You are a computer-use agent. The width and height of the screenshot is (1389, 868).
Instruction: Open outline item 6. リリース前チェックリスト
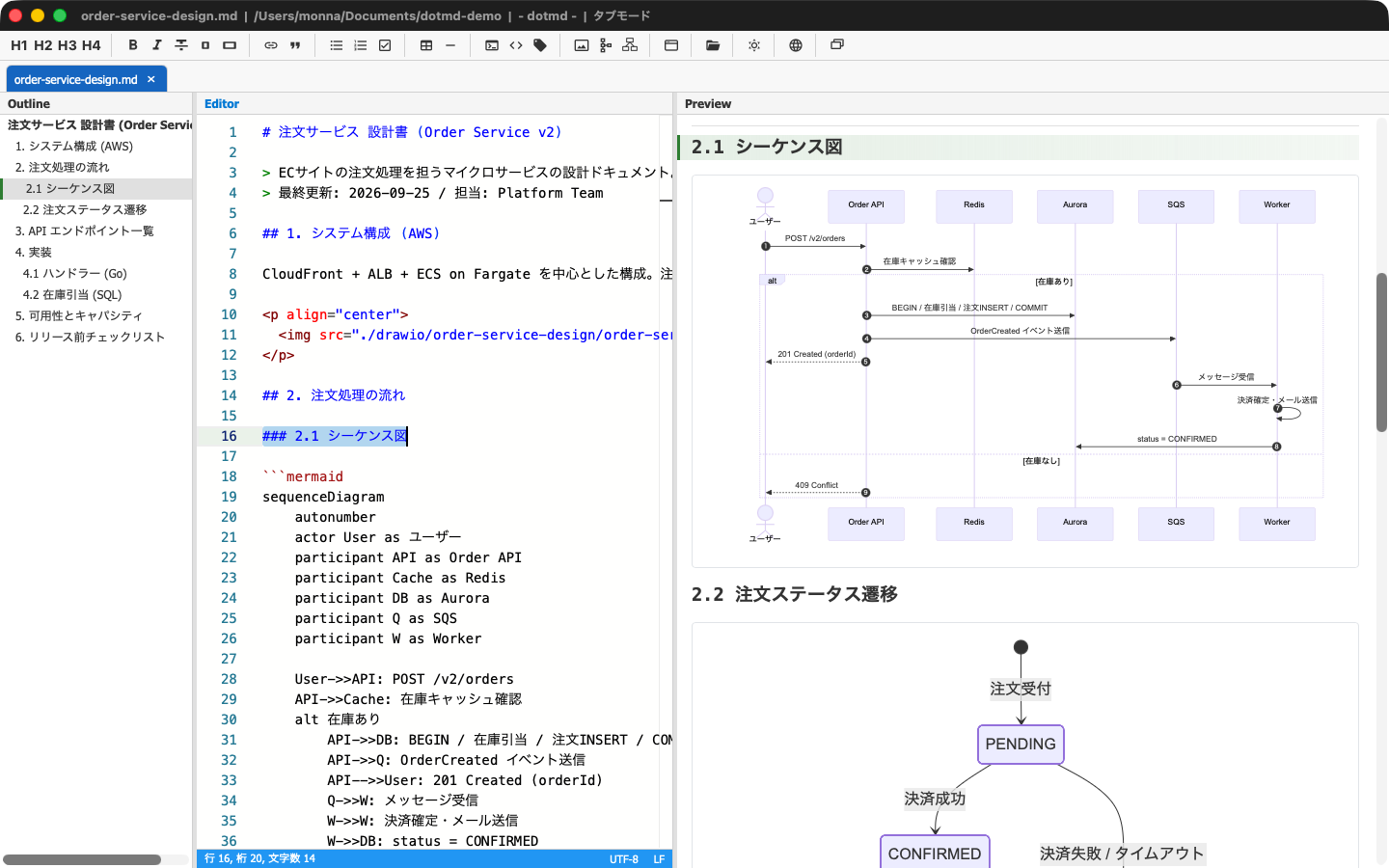[x=90, y=338]
